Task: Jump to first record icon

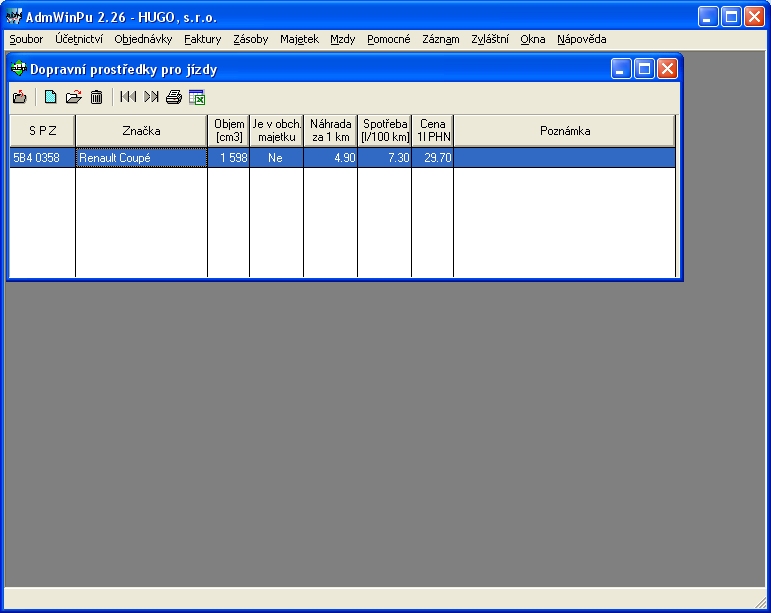Action: coord(128,97)
